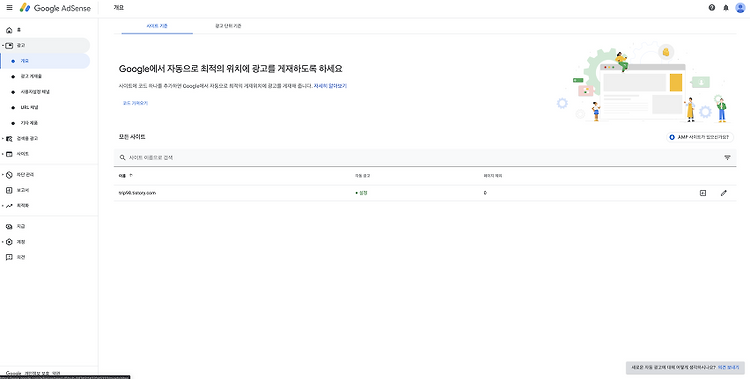Expand the 계정 section arrow
This screenshot has width=750, height=379.
[2, 242]
